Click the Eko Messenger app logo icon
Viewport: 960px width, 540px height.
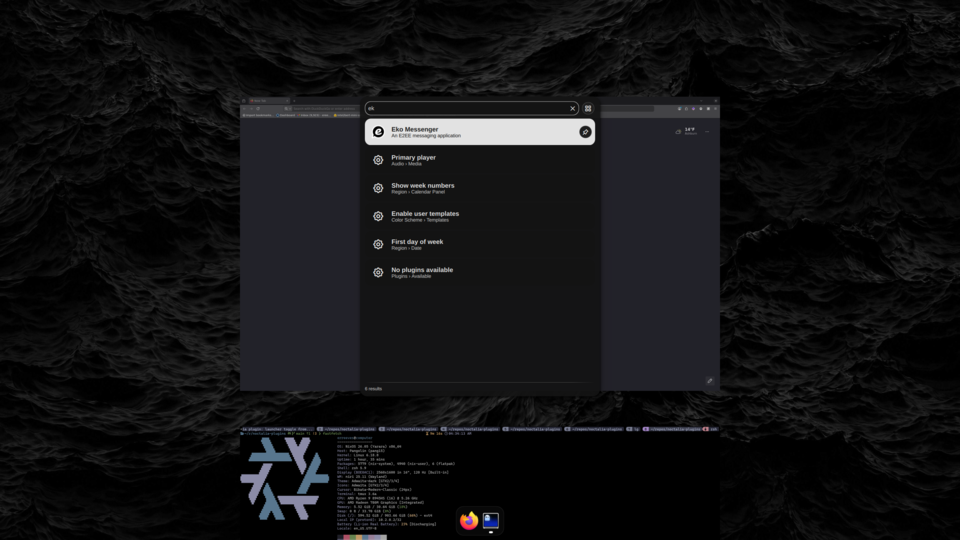click(378, 132)
